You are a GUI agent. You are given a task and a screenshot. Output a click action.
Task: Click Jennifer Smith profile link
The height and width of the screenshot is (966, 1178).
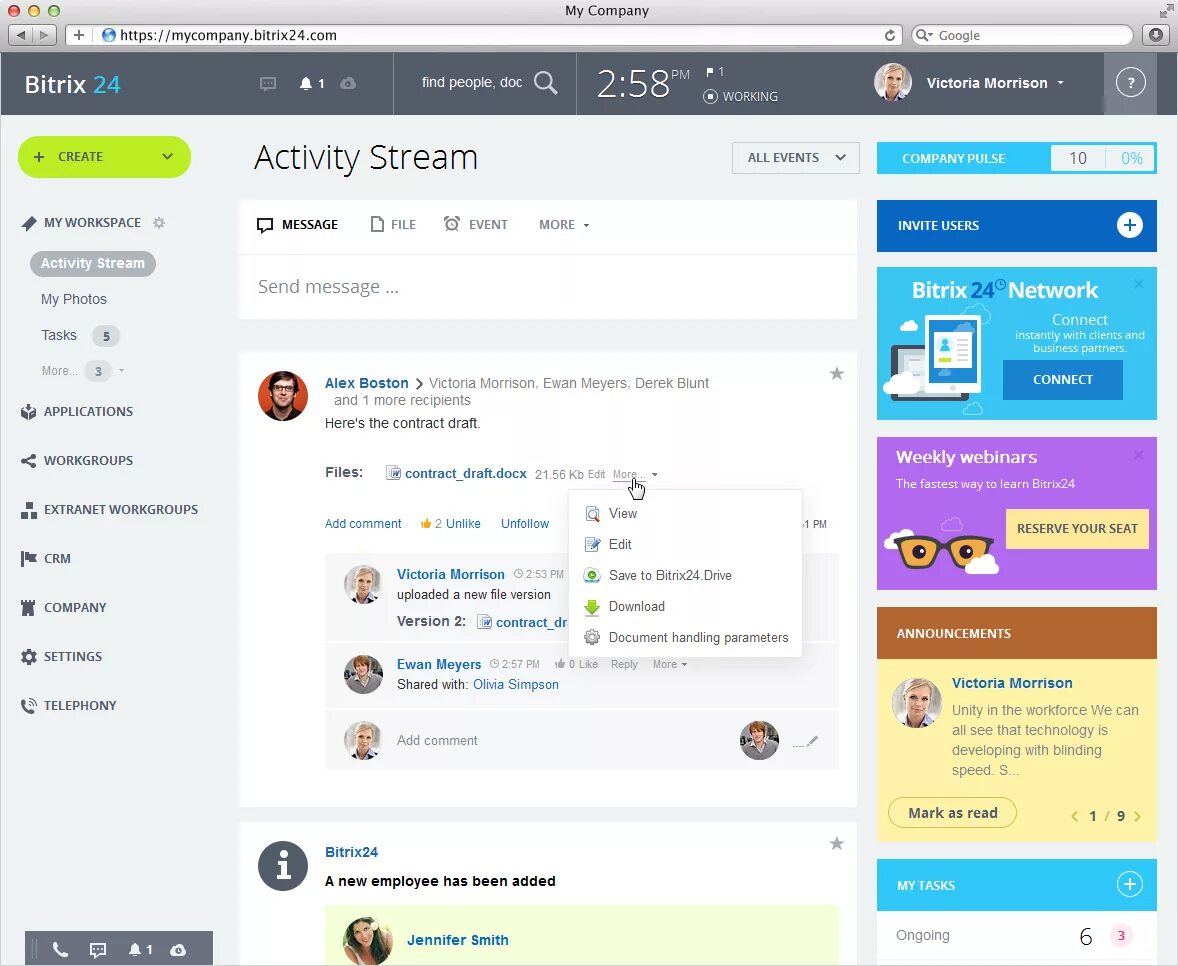(x=458, y=940)
